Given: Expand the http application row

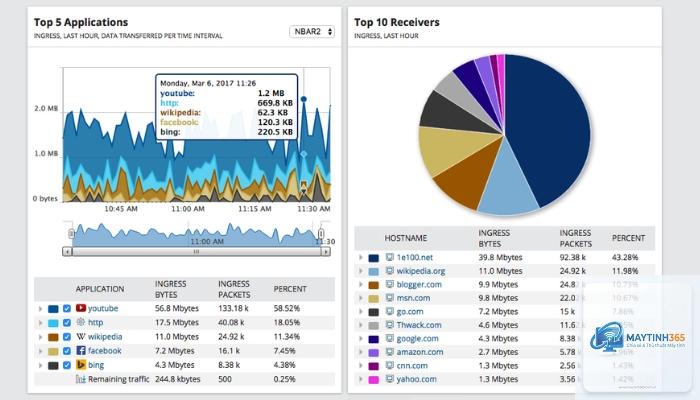Looking at the screenshot, I should (x=40, y=322).
